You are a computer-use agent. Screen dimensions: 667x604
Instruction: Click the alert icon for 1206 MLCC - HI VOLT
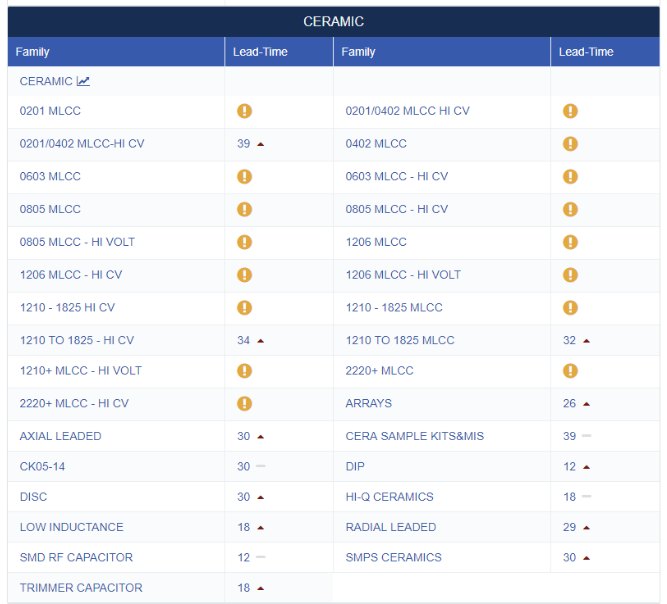570,275
